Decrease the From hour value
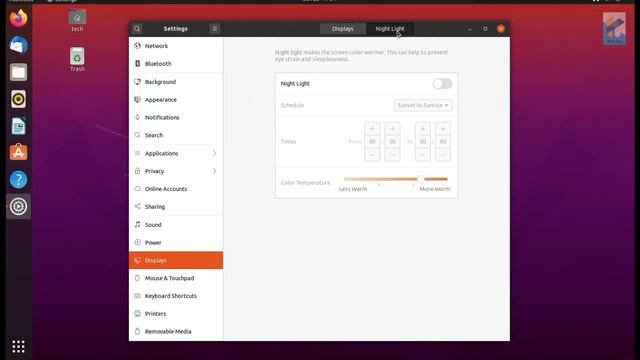The image size is (640, 360). point(372,155)
